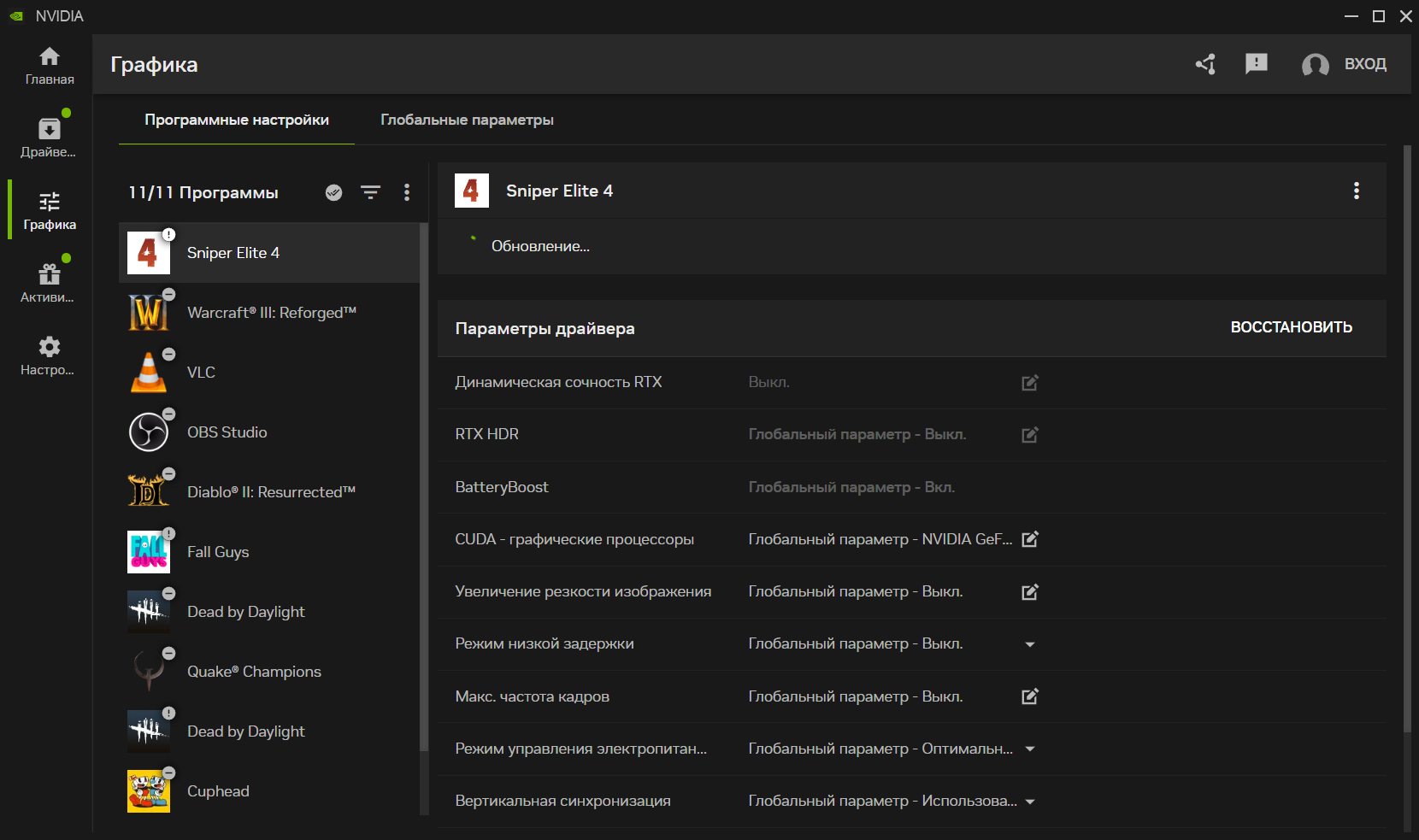This screenshot has width=1419, height=840.
Task: Click the Fall Guys game icon
Action: 149,552
